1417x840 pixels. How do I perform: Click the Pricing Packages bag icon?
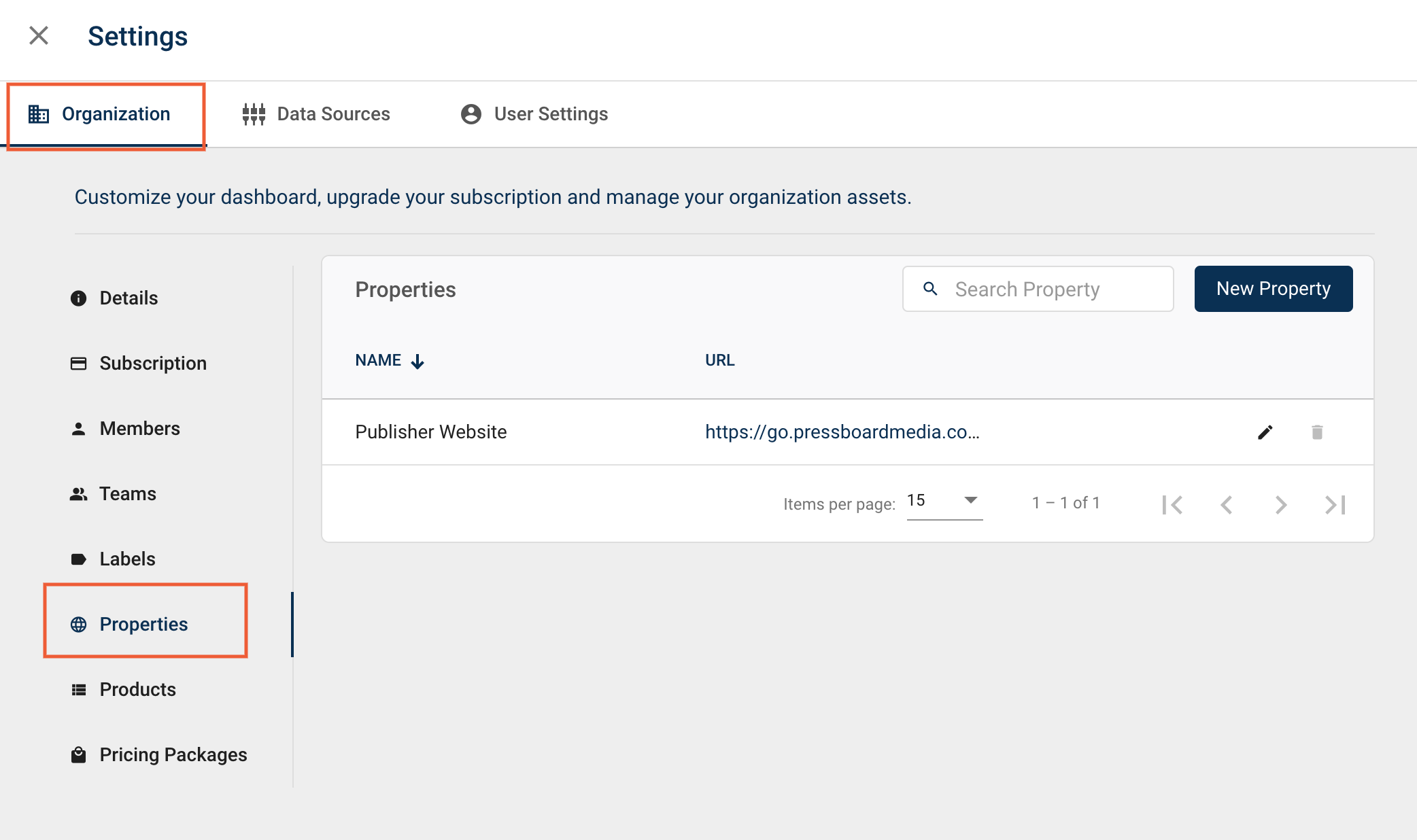tap(79, 755)
